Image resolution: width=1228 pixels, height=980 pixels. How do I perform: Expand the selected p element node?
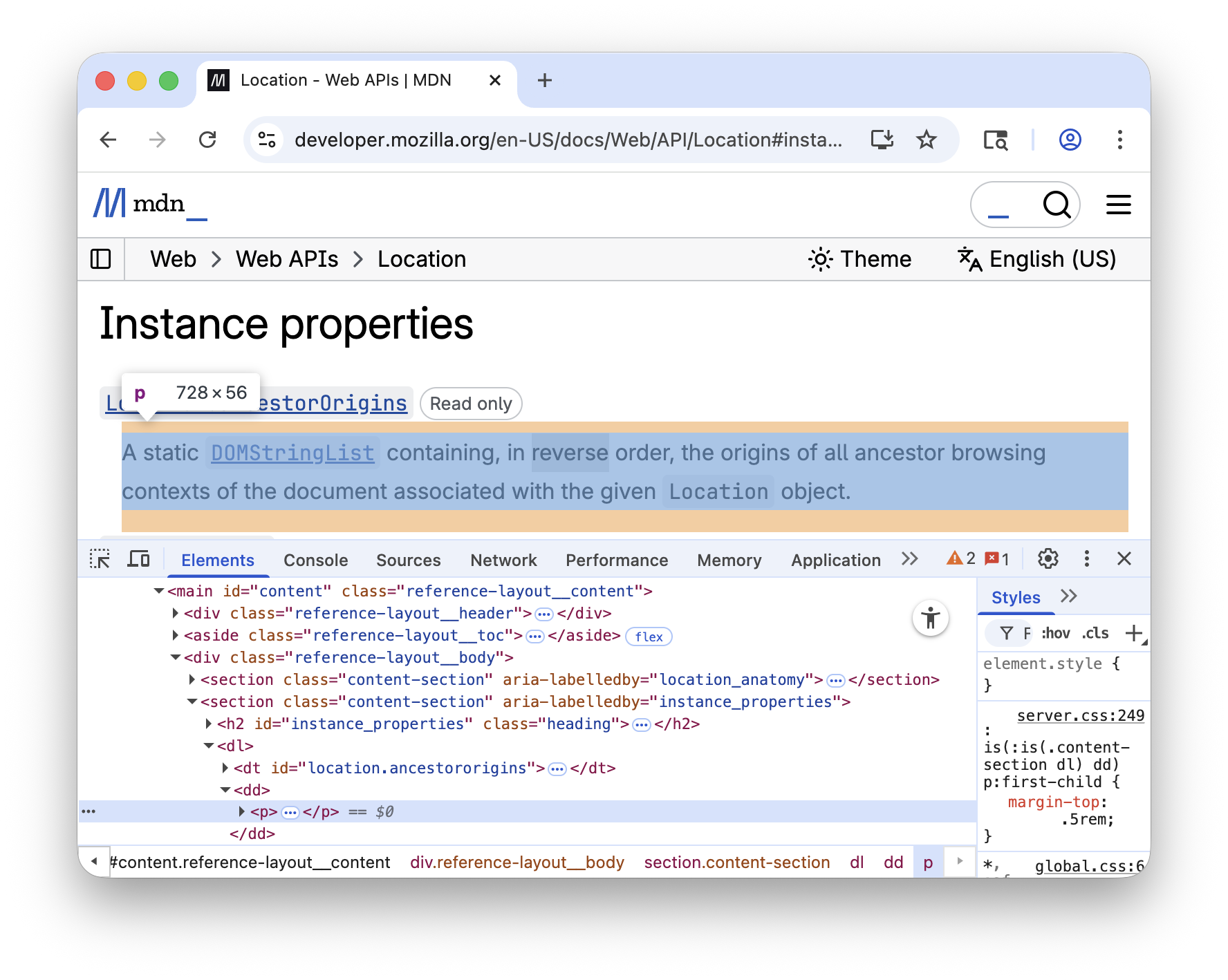pos(242,811)
